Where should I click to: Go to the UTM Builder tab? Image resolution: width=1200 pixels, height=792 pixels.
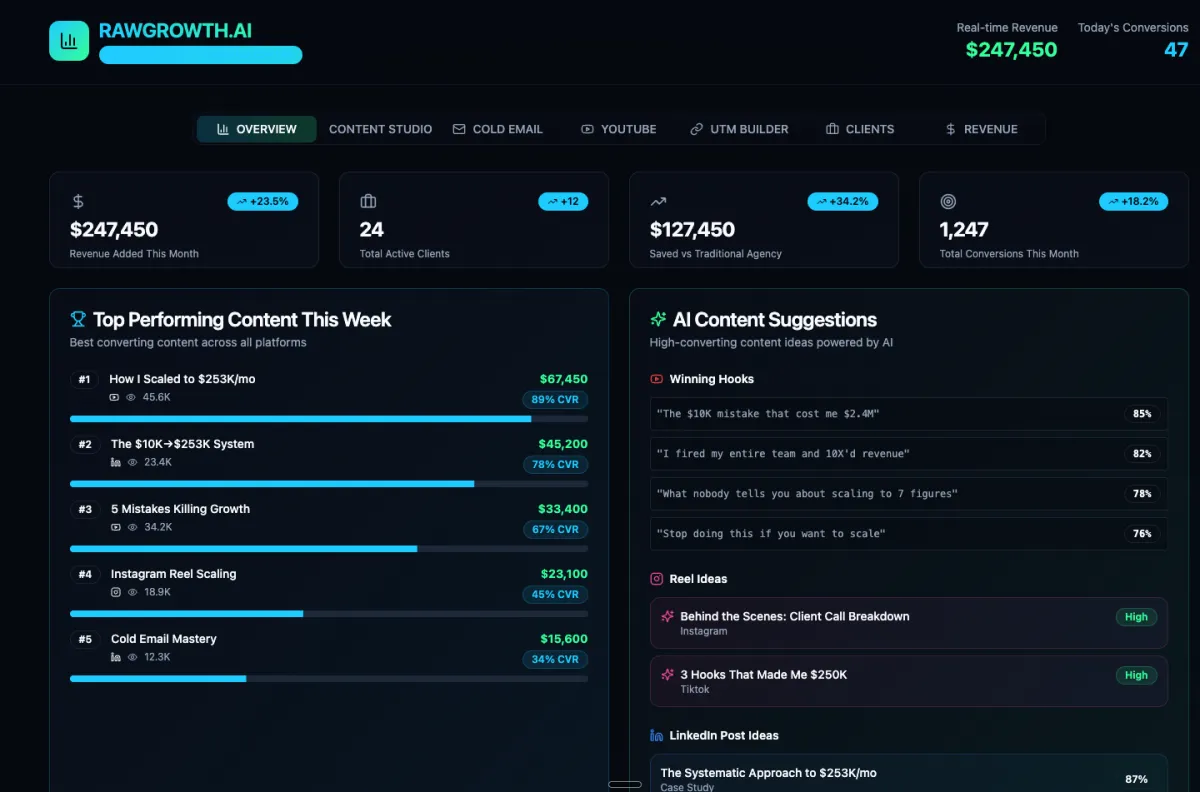coord(739,129)
